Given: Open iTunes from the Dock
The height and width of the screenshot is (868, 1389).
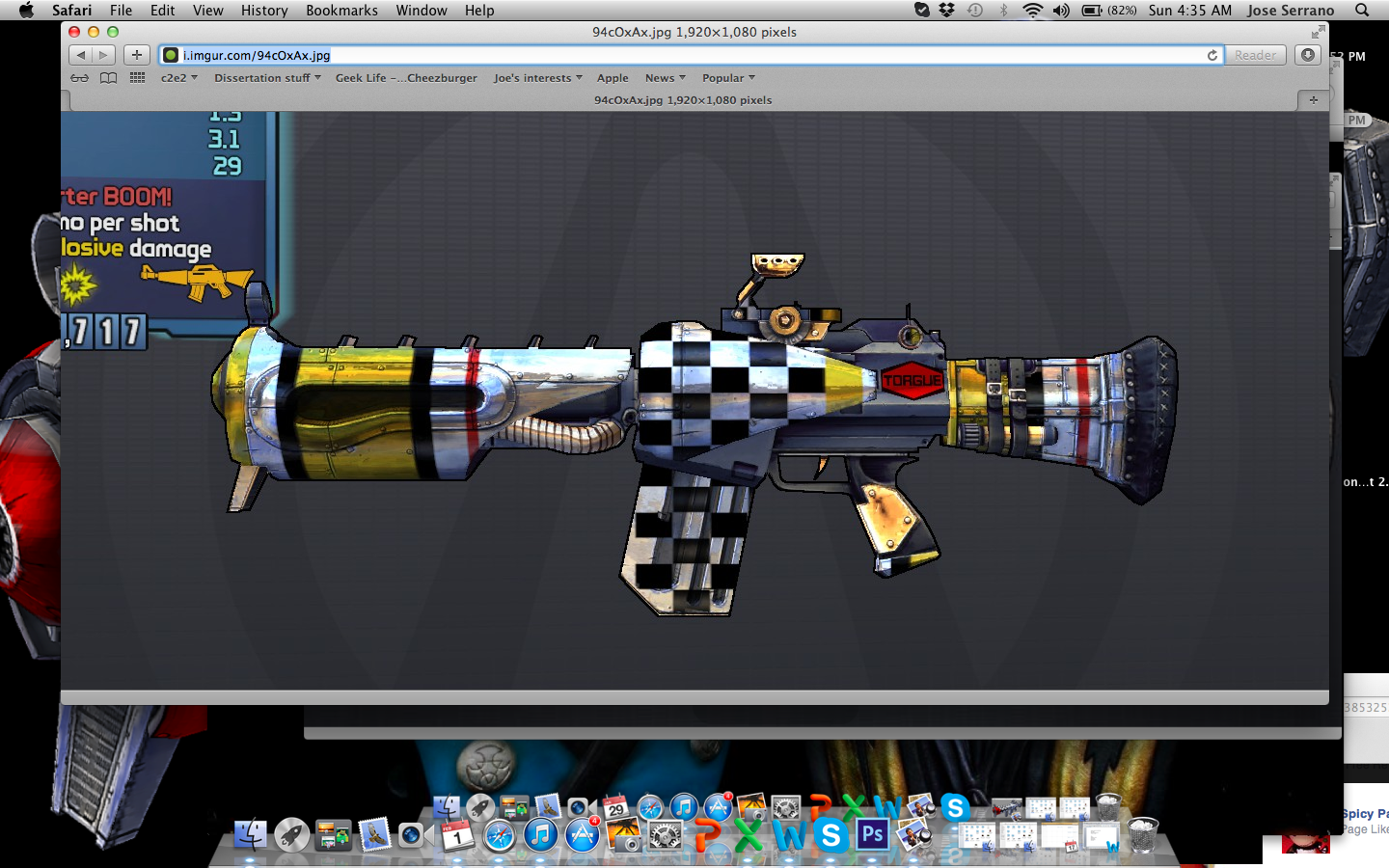Looking at the screenshot, I should point(541,834).
